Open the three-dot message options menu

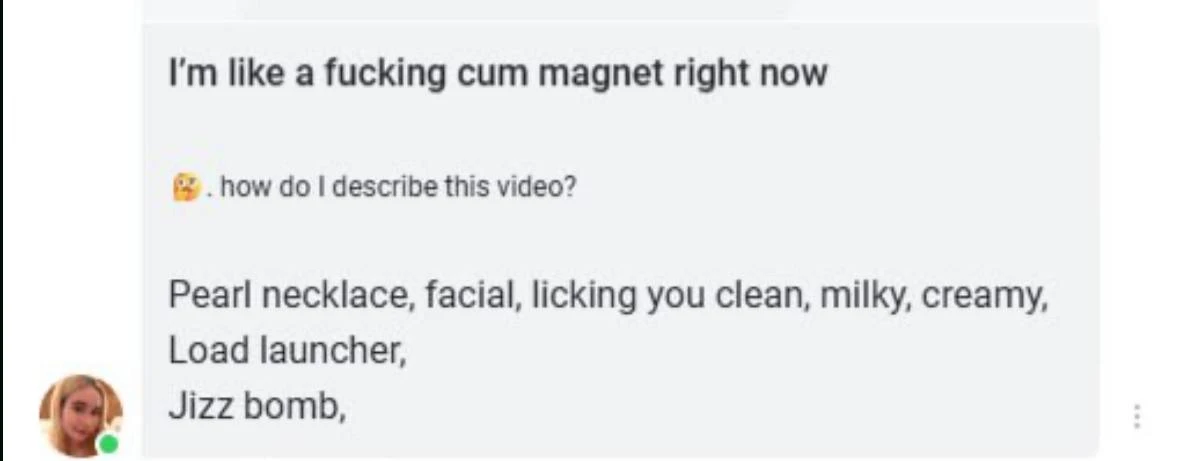pos(1137,417)
